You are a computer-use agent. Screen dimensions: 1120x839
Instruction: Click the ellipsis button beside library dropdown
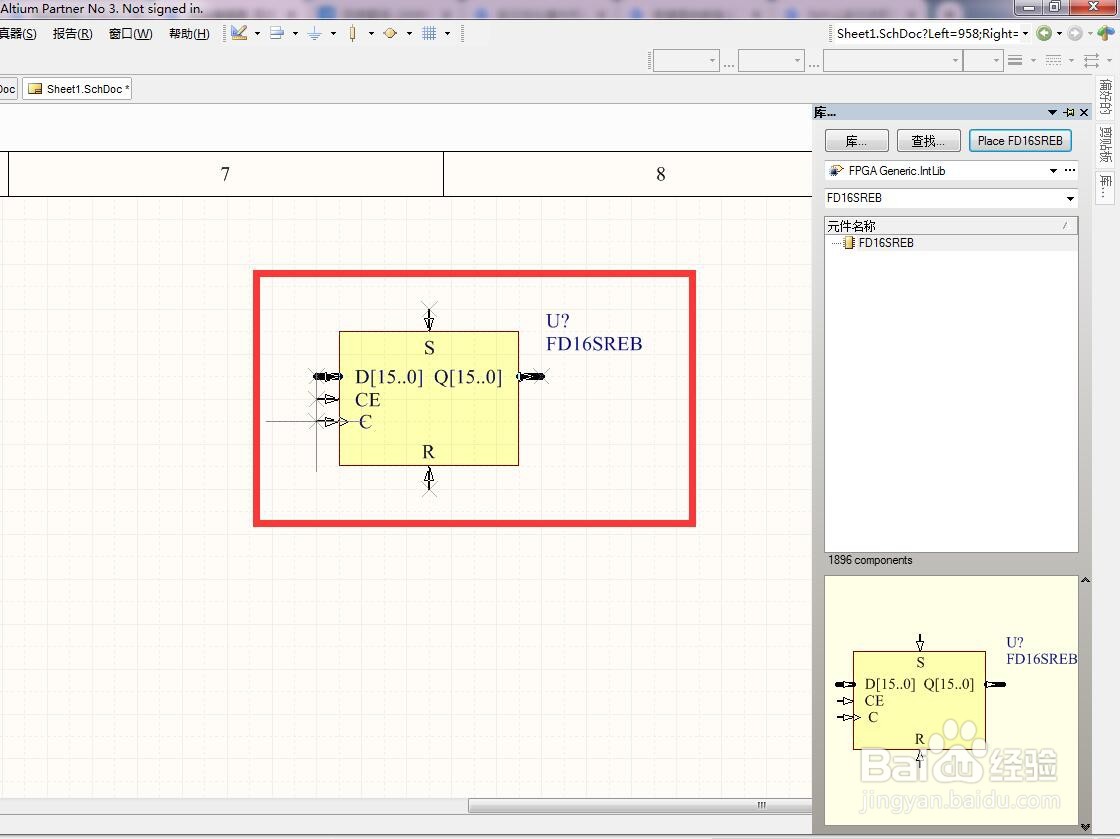[x=1069, y=170]
